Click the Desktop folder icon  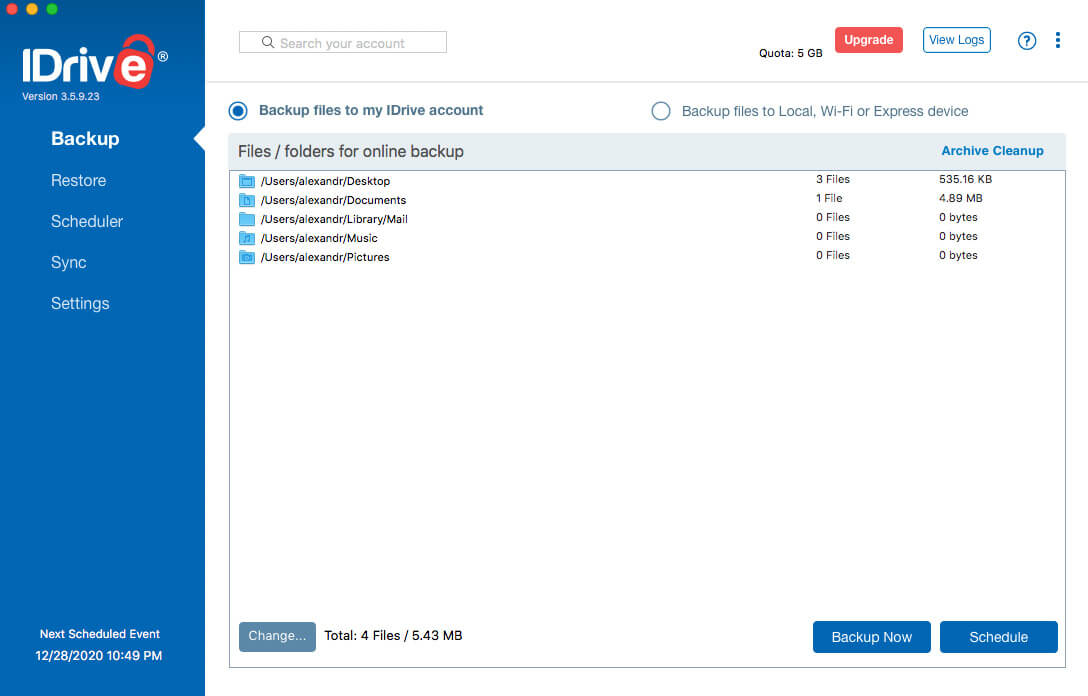[247, 181]
